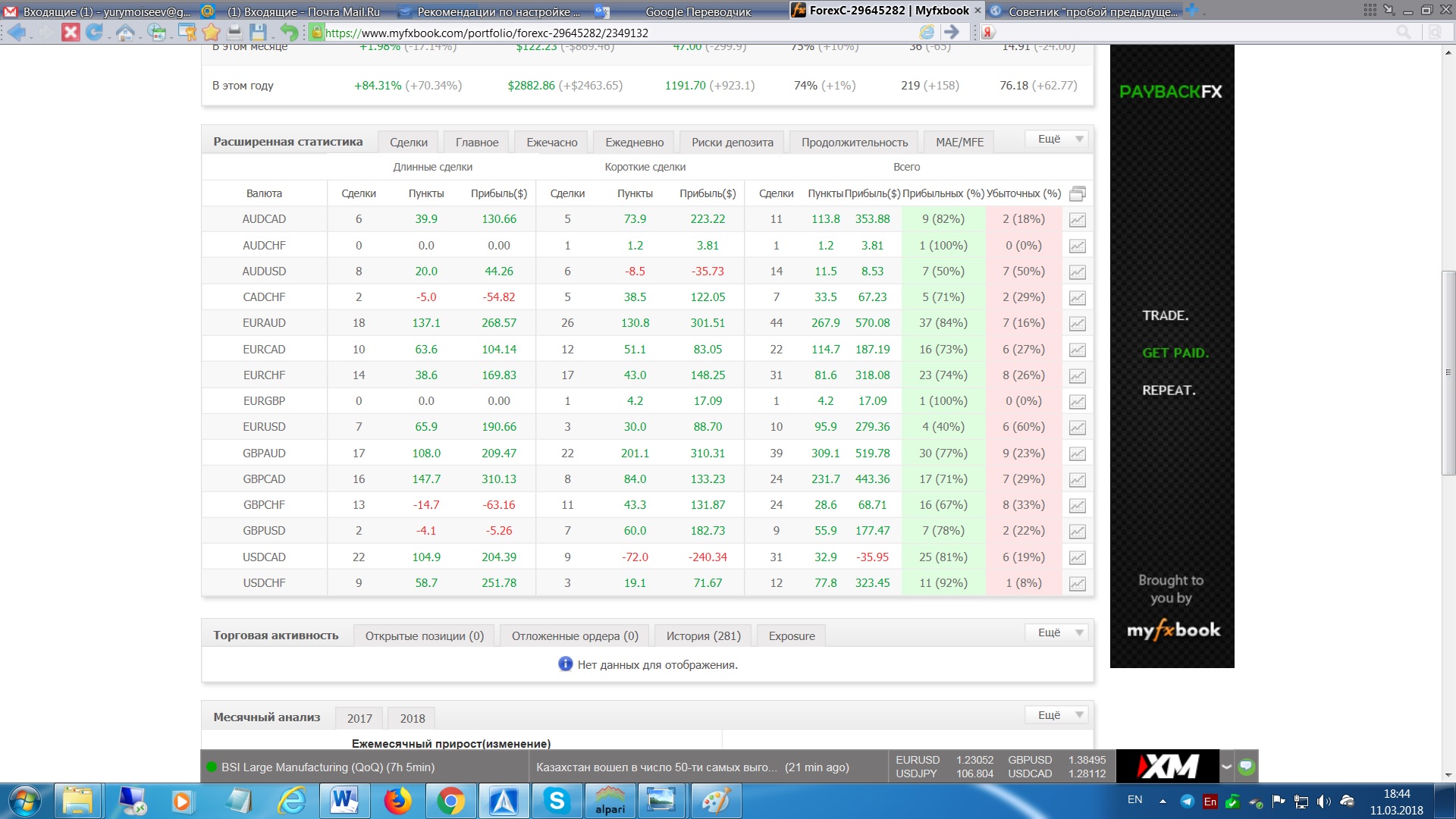Collapse the bottom news ticker with chevron
The width and height of the screenshot is (1456, 819).
coord(1226,767)
